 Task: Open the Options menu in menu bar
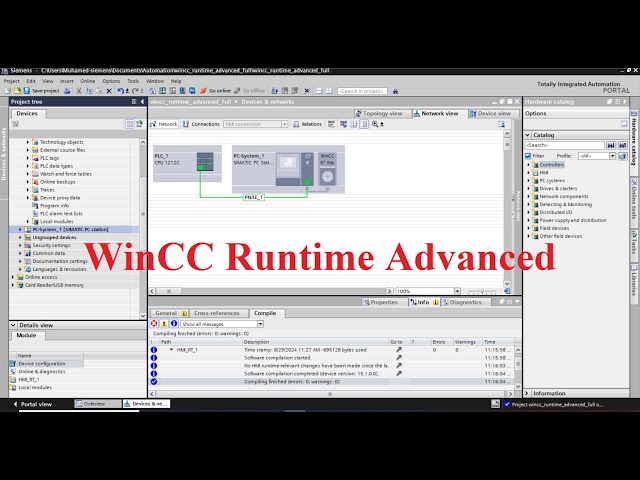111,81
